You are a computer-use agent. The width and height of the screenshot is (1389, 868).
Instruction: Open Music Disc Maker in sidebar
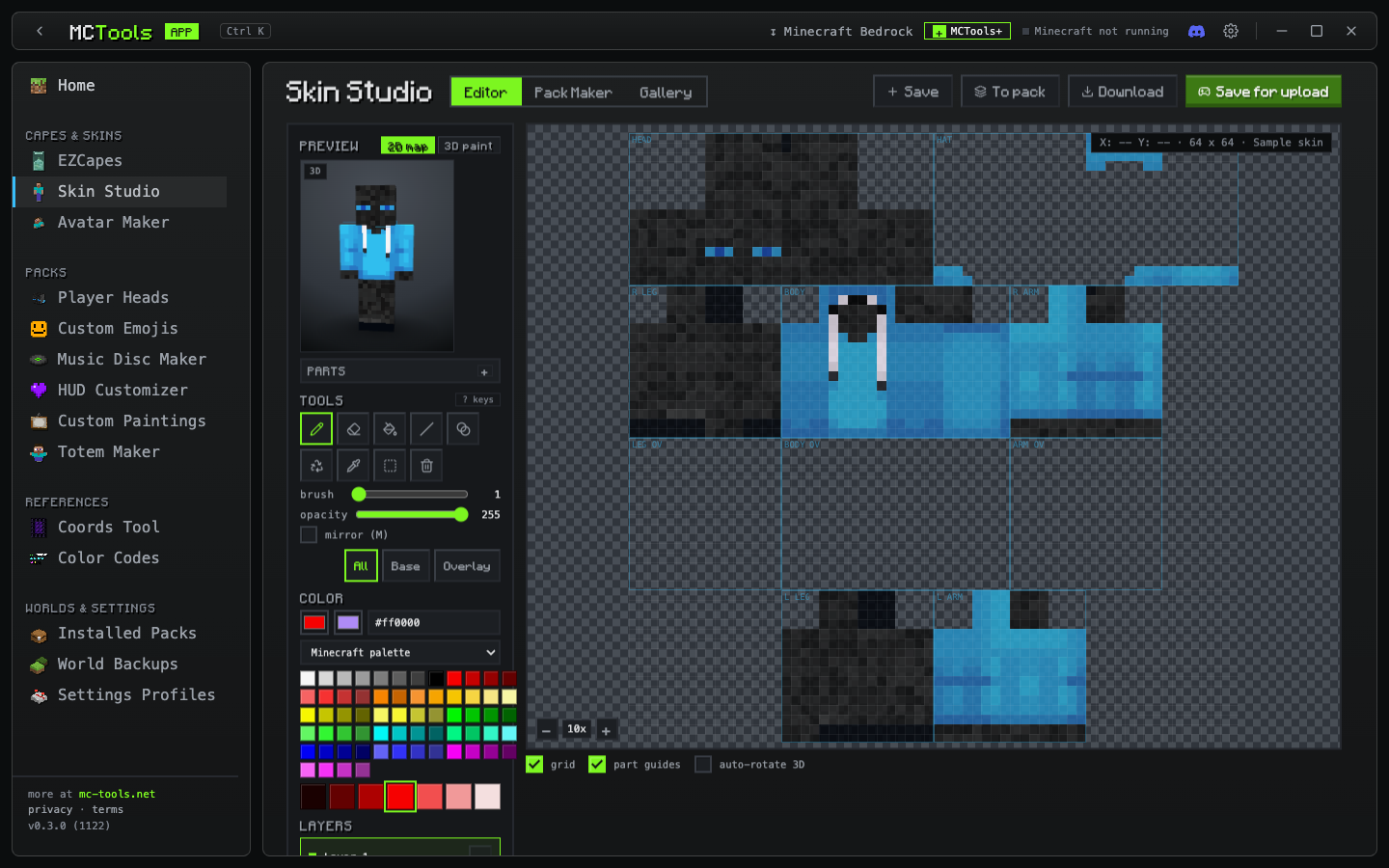(x=121, y=360)
